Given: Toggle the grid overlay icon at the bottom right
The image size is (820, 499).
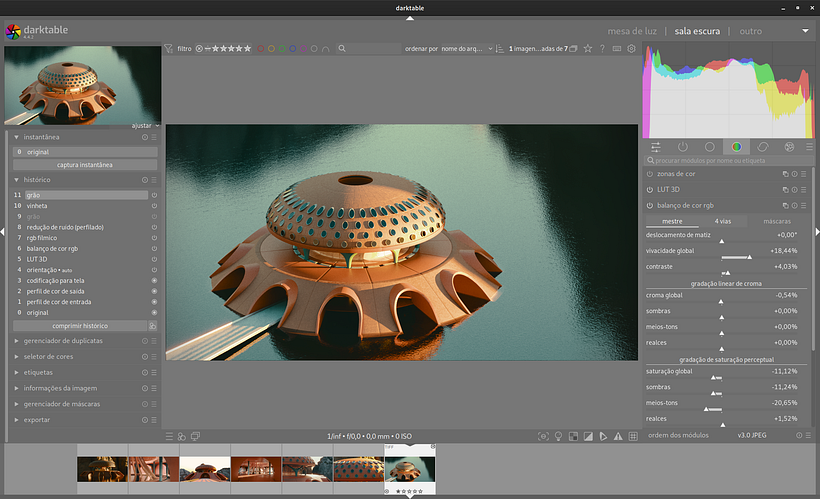Looking at the screenshot, I should [x=632, y=436].
